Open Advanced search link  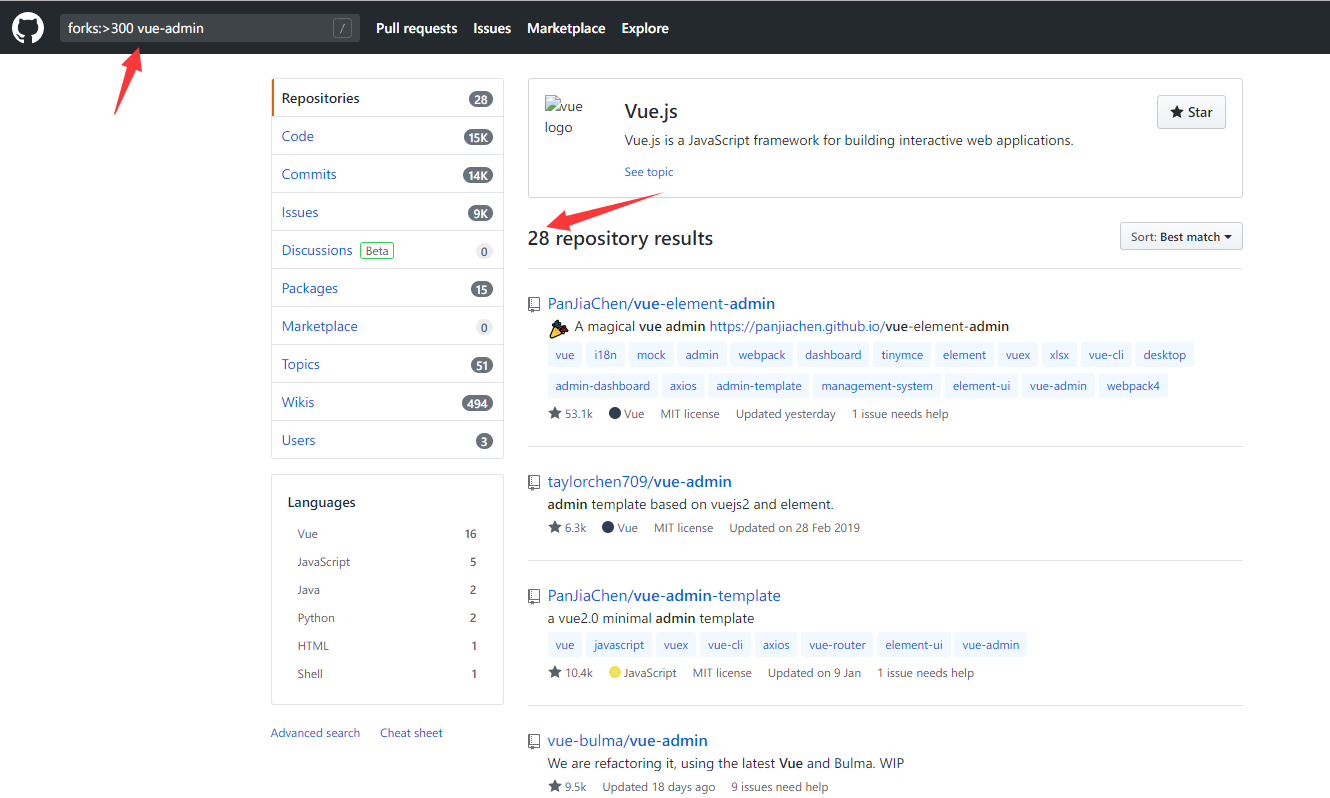tap(315, 733)
